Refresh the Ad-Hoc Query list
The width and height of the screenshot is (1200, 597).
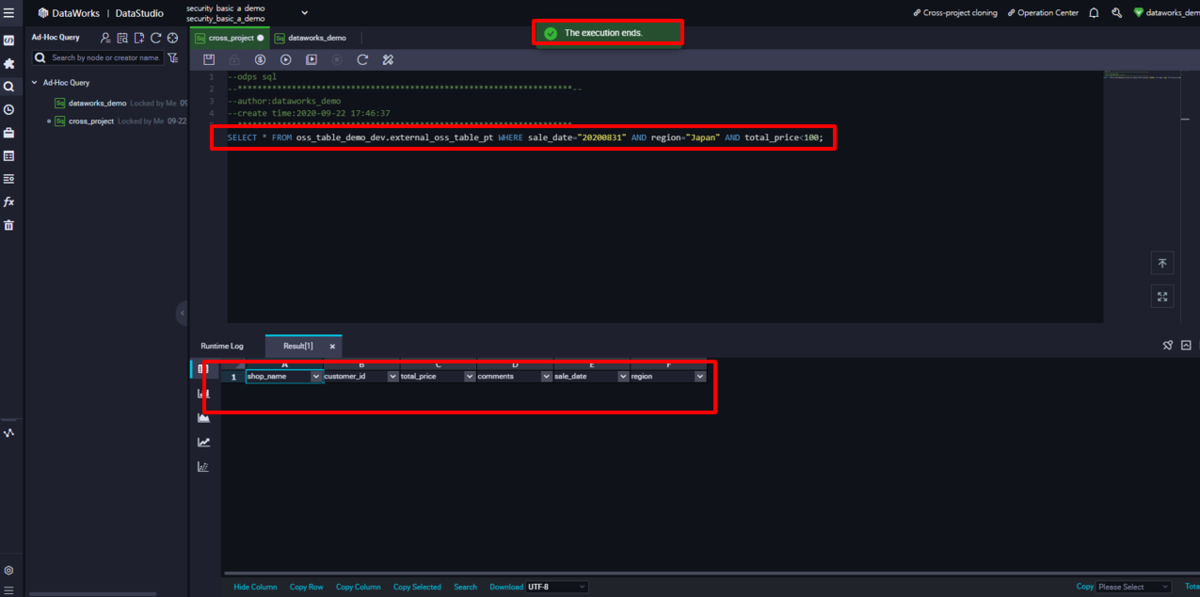156,38
